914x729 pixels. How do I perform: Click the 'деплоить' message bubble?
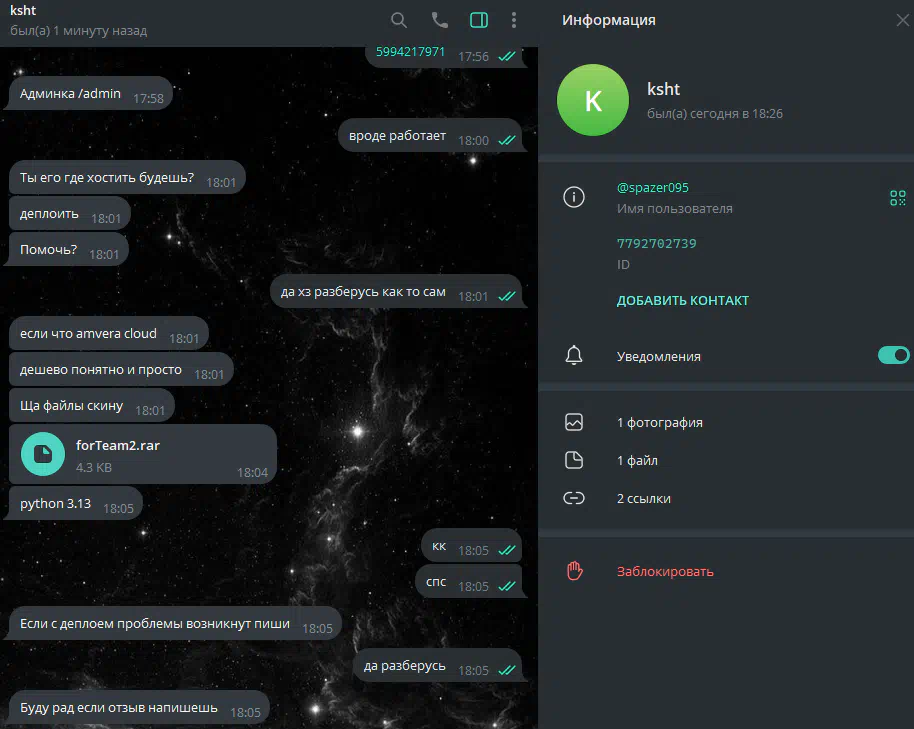69,213
